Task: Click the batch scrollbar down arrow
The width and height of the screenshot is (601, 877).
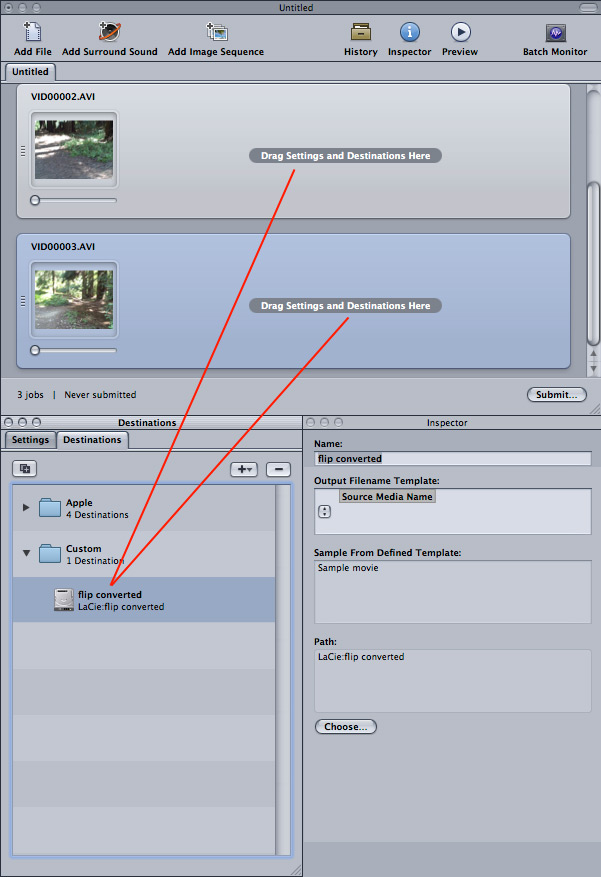Action: [593, 369]
